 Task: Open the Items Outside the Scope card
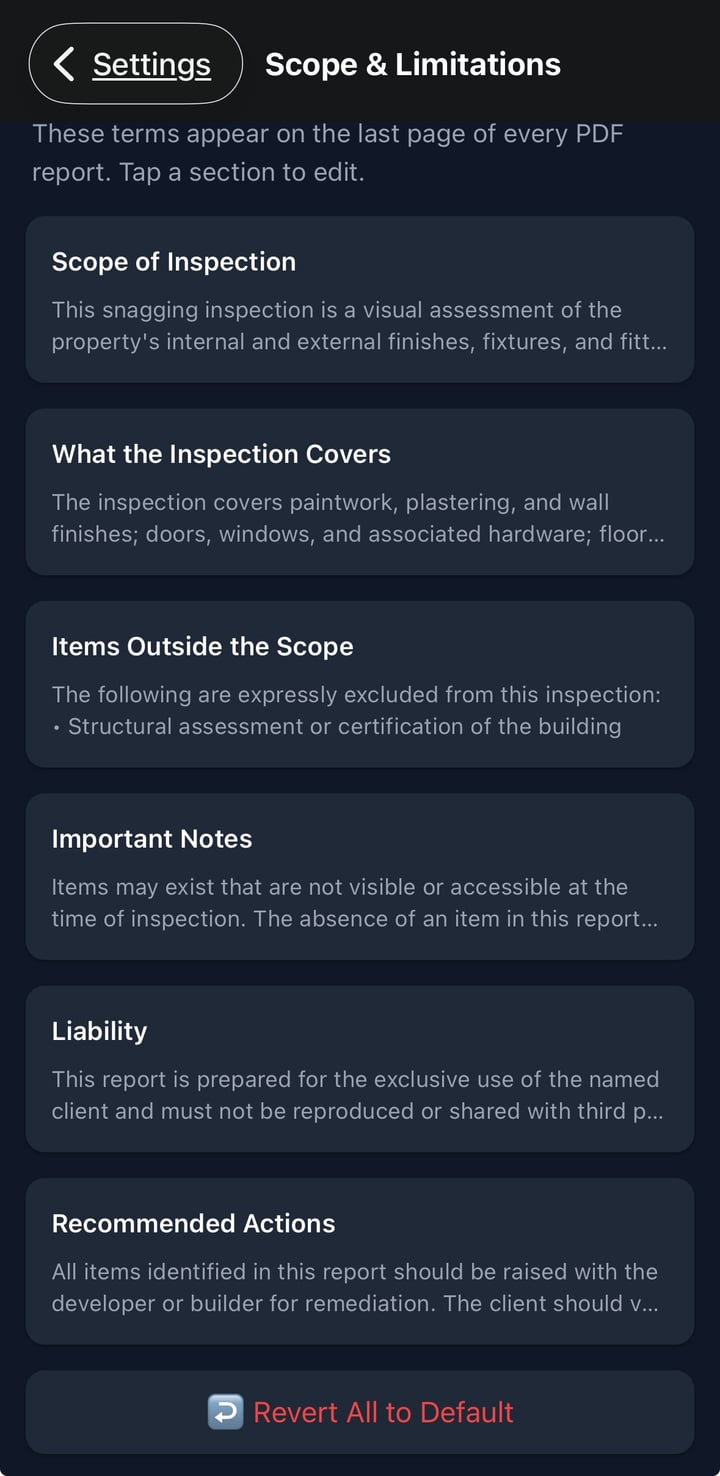pos(360,684)
